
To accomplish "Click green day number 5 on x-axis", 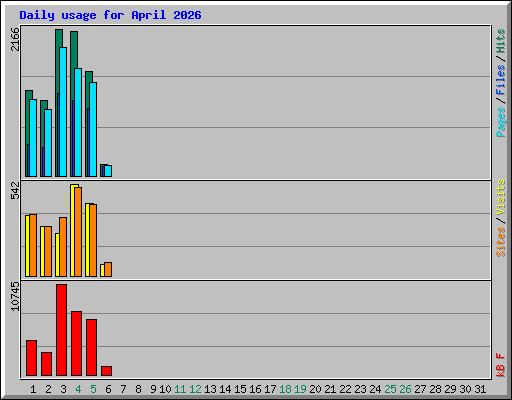I will point(93,389).
